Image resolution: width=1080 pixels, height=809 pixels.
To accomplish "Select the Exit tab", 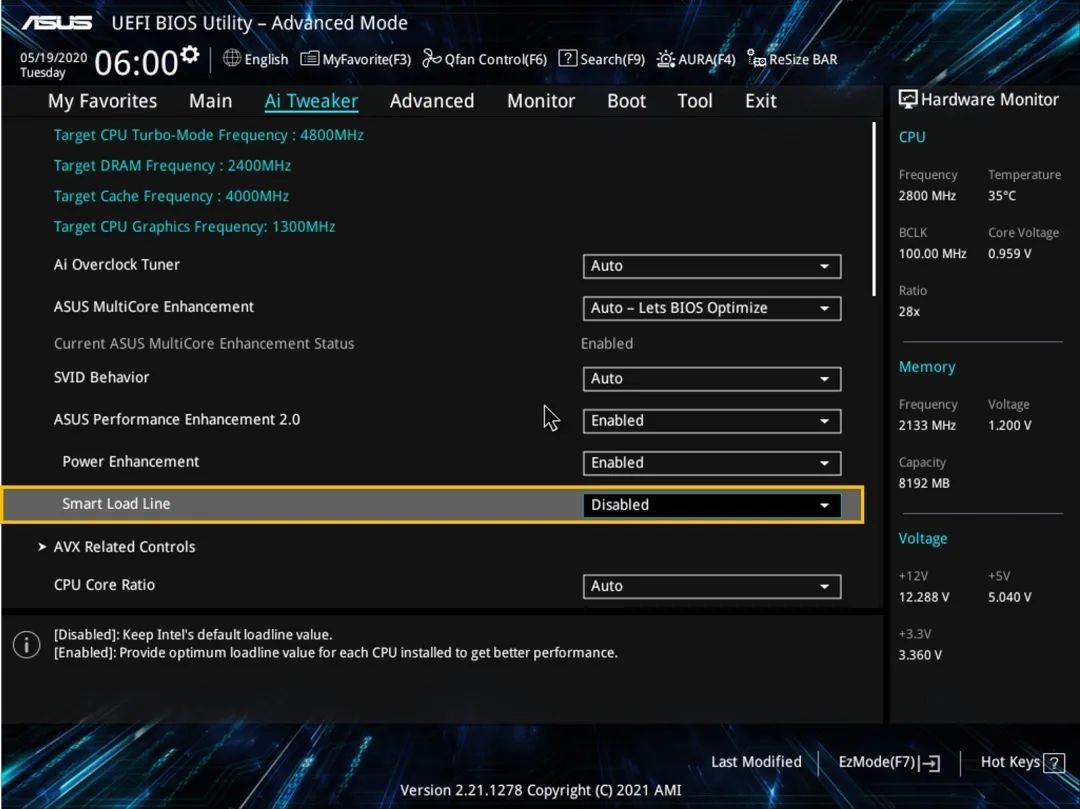I will (760, 101).
